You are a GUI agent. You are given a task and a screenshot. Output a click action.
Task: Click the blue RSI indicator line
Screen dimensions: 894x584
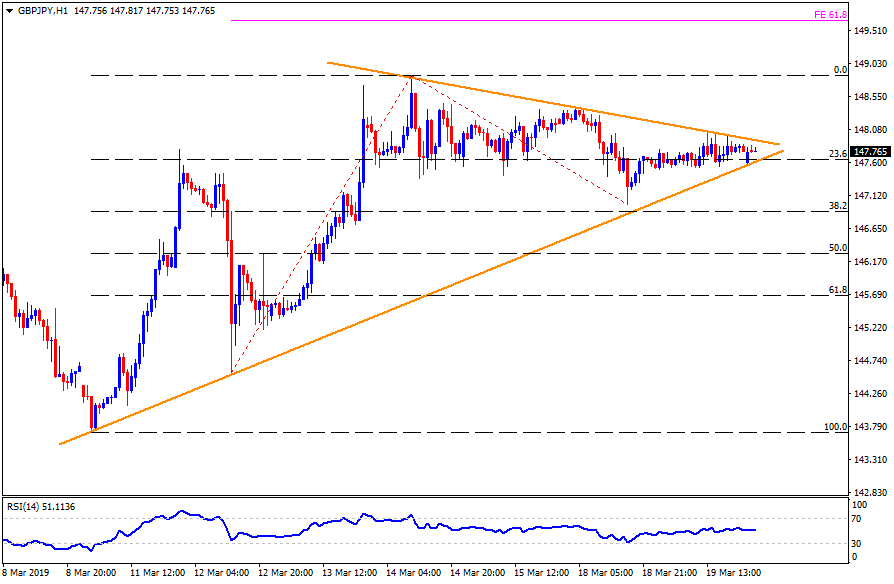pos(400,521)
